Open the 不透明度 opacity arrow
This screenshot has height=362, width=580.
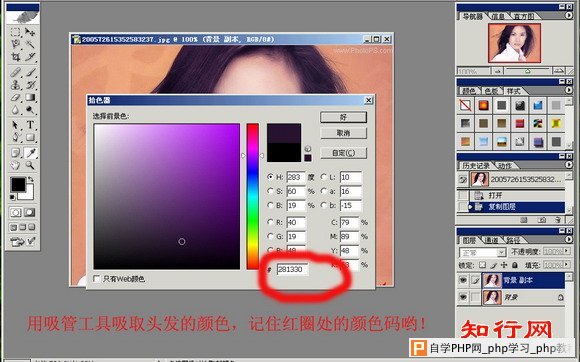point(566,251)
